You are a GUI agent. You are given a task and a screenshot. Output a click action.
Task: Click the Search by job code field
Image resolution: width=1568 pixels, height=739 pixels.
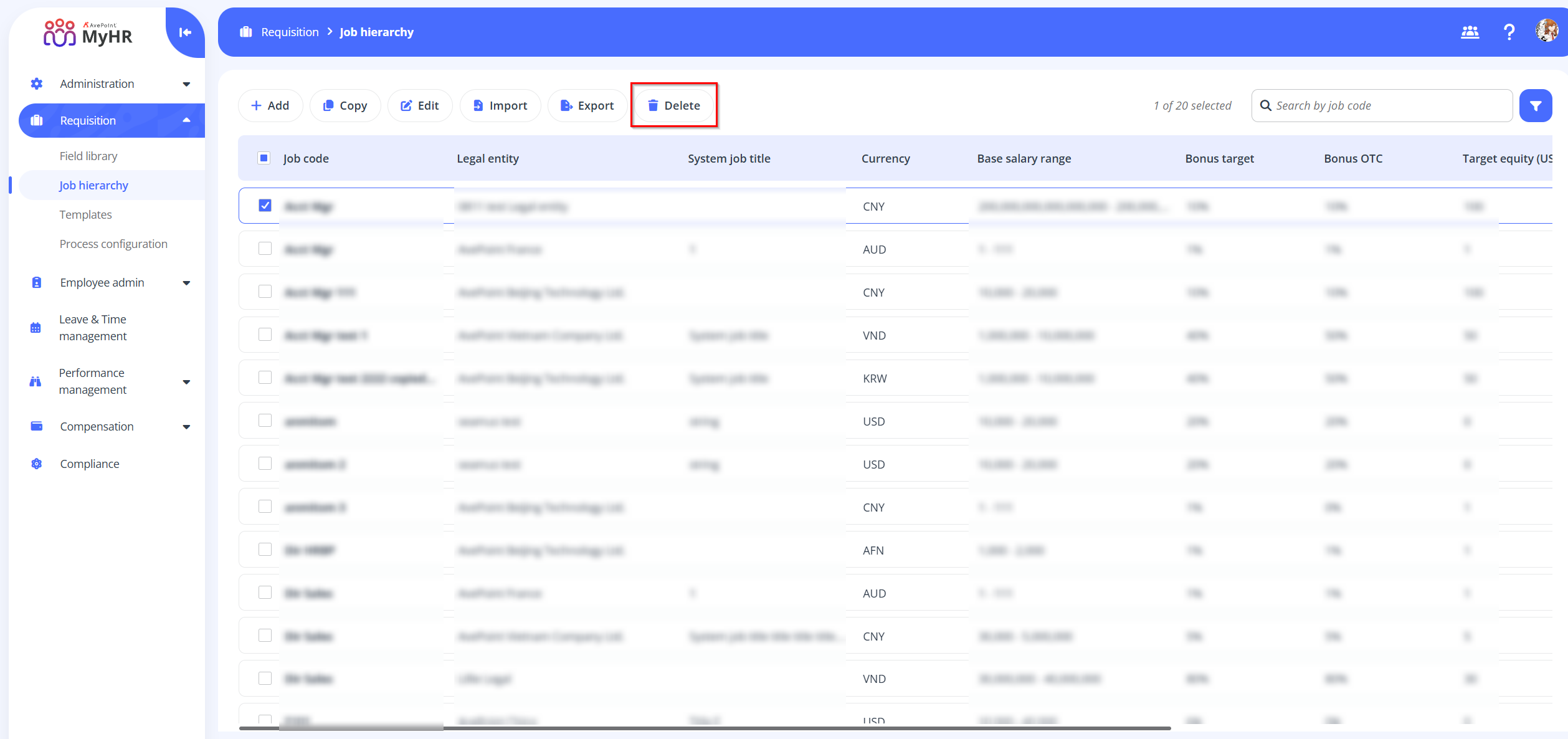(1382, 105)
